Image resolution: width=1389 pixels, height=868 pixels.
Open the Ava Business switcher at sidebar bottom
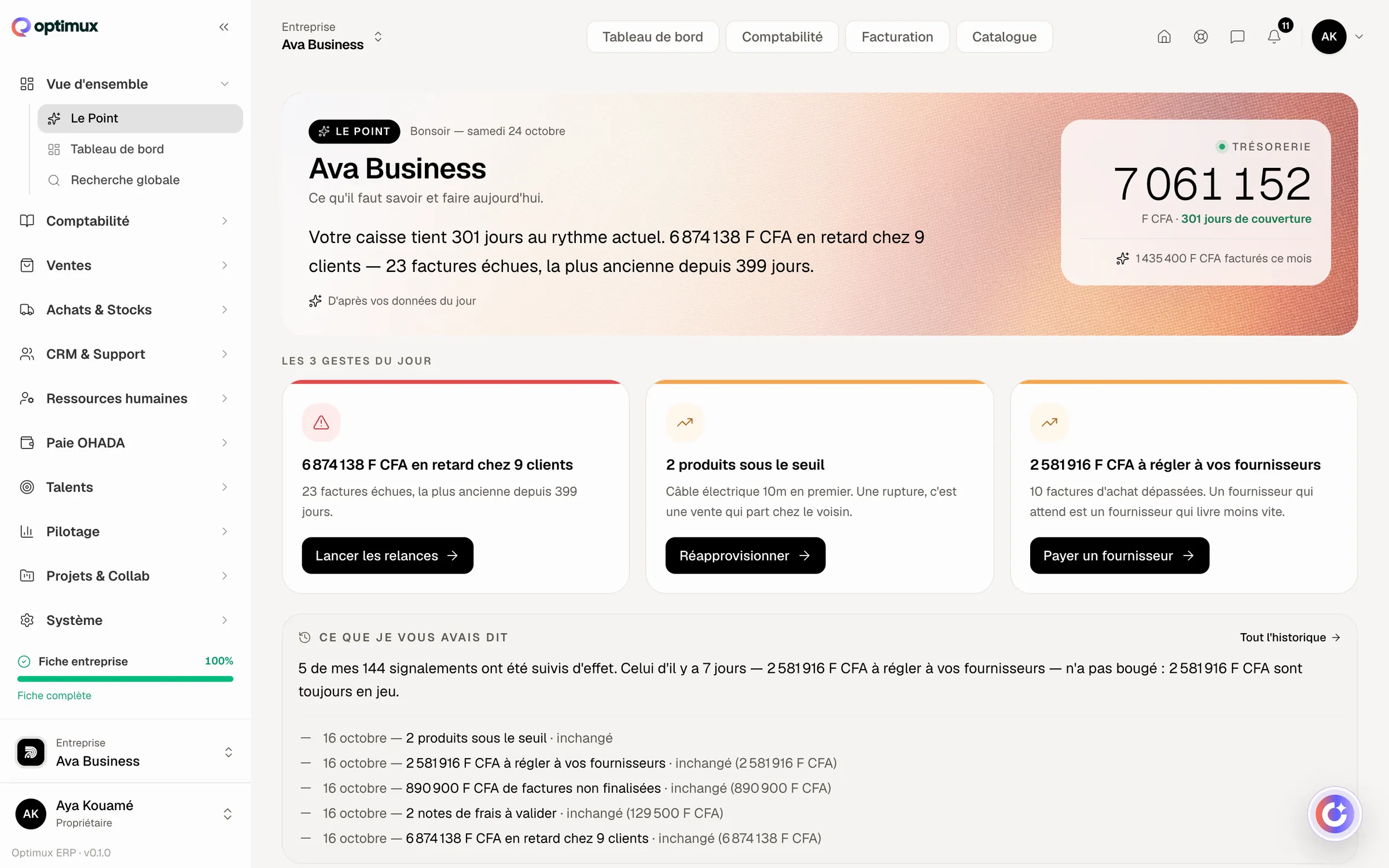point(125,752)
